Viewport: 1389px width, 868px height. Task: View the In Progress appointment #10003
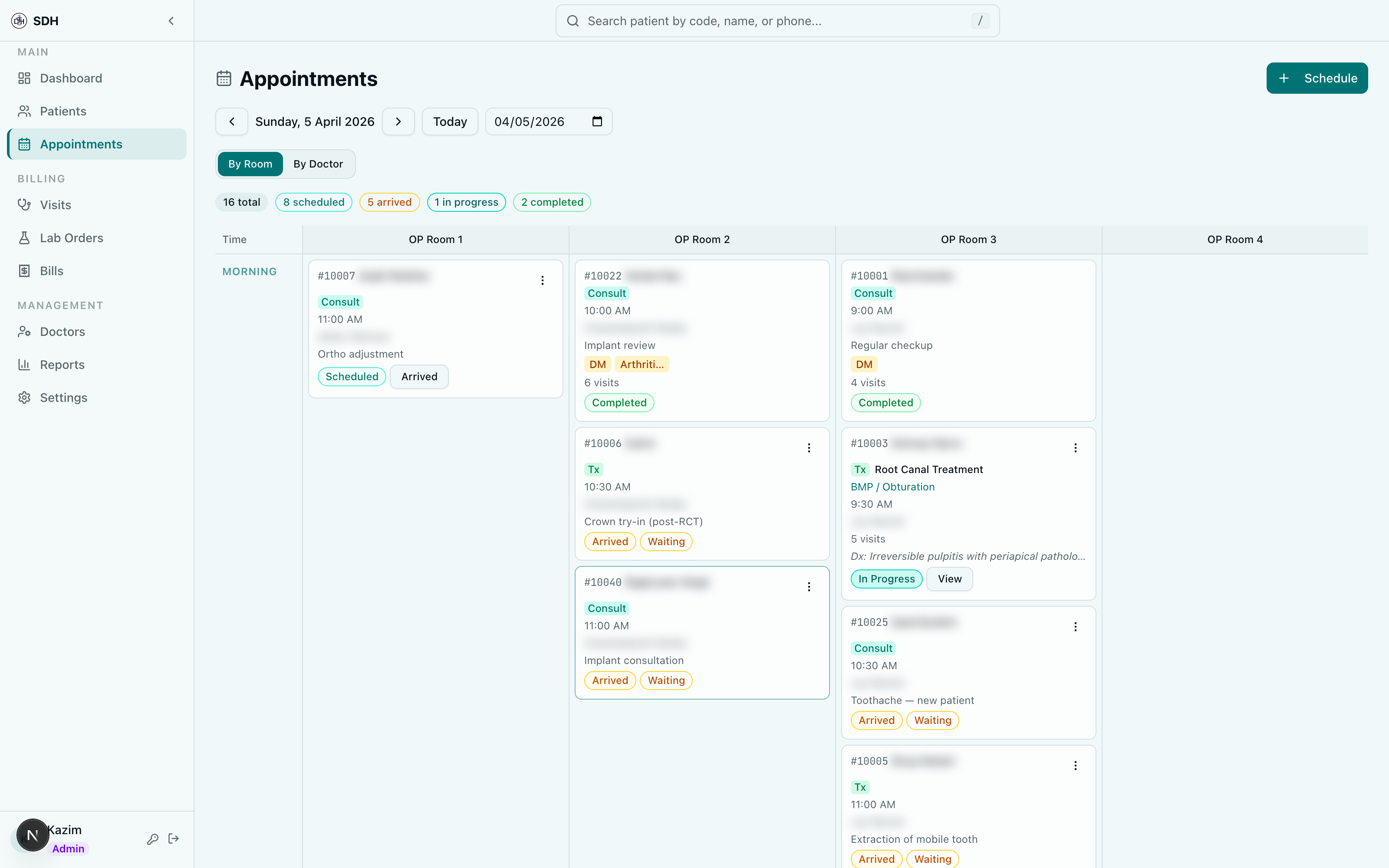click(x=949, y=579)
